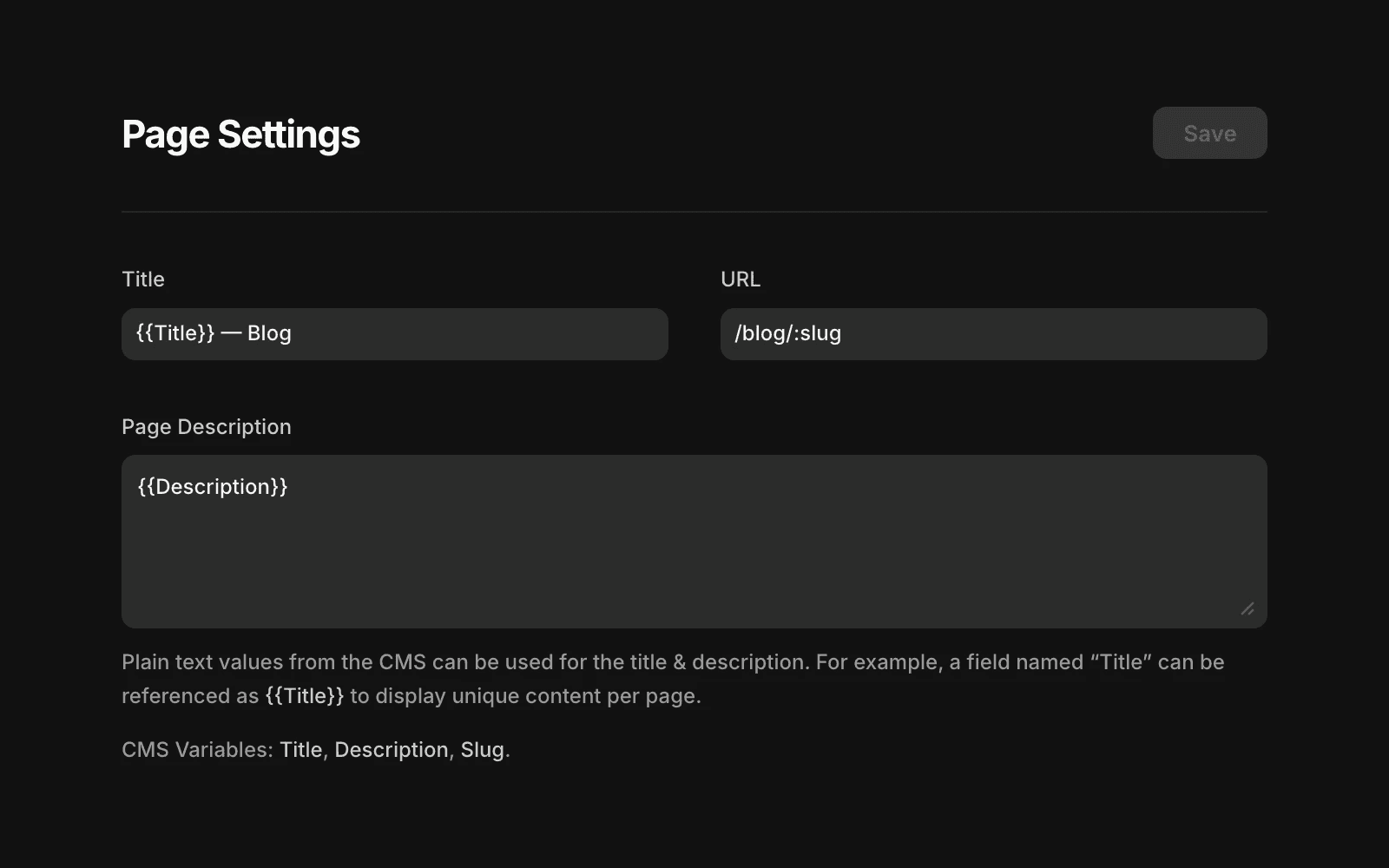Click the Page Settings heading

241,134
